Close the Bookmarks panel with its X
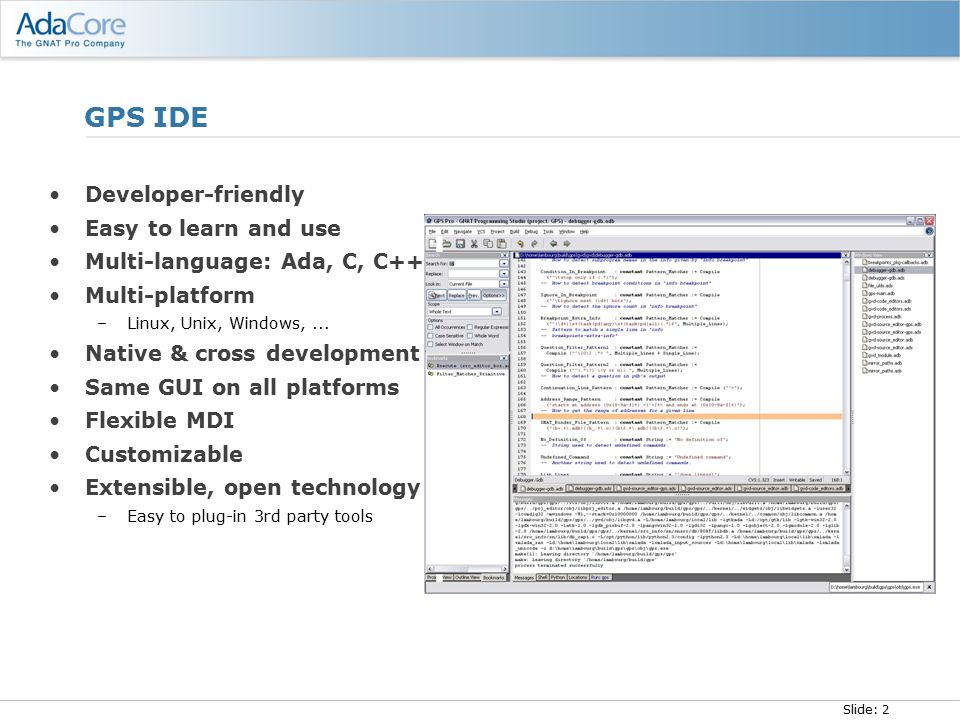 point(503,358)
